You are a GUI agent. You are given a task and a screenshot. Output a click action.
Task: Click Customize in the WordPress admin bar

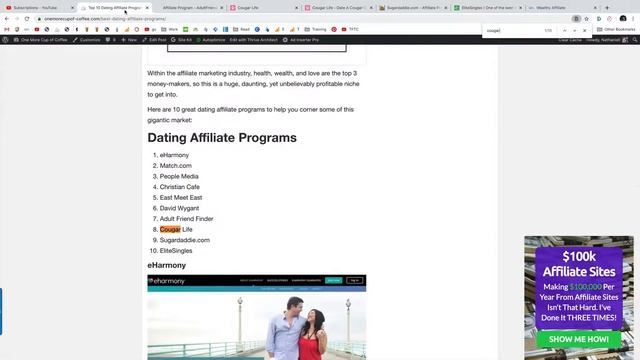click(x=87, y=40)
